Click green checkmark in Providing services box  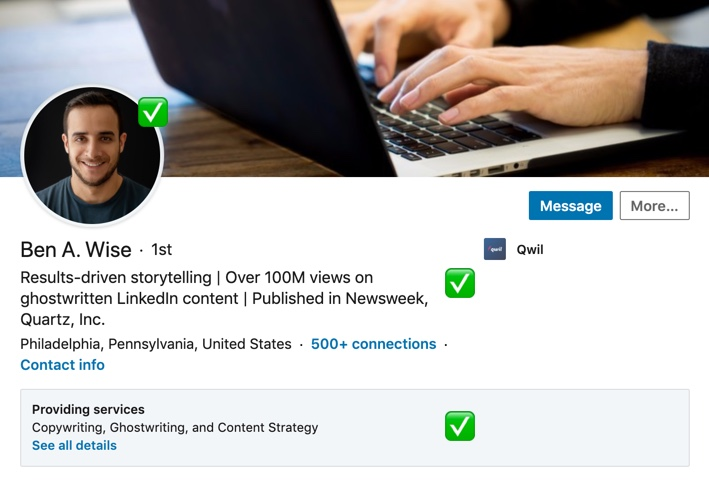[x=459, y=426]
